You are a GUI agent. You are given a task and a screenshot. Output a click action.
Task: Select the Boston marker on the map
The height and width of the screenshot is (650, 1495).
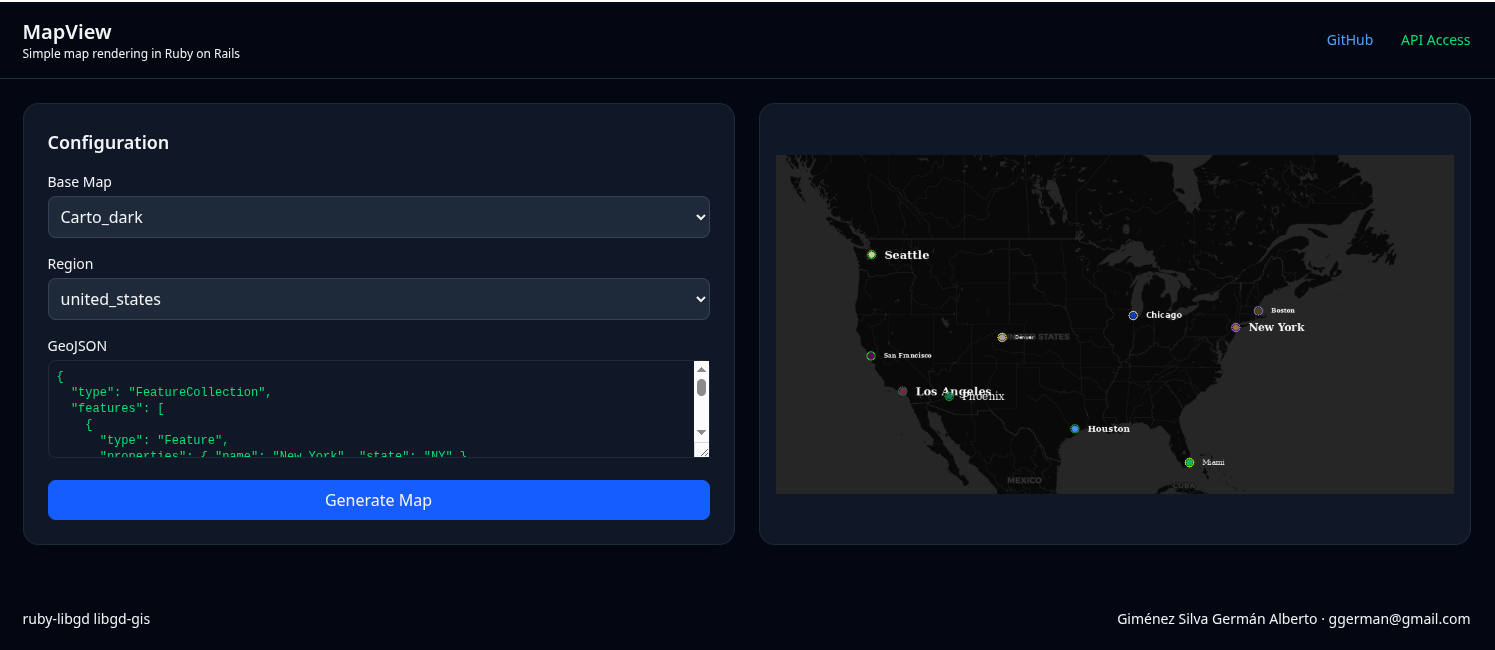pyautogui.click(x=1258, y=311)
